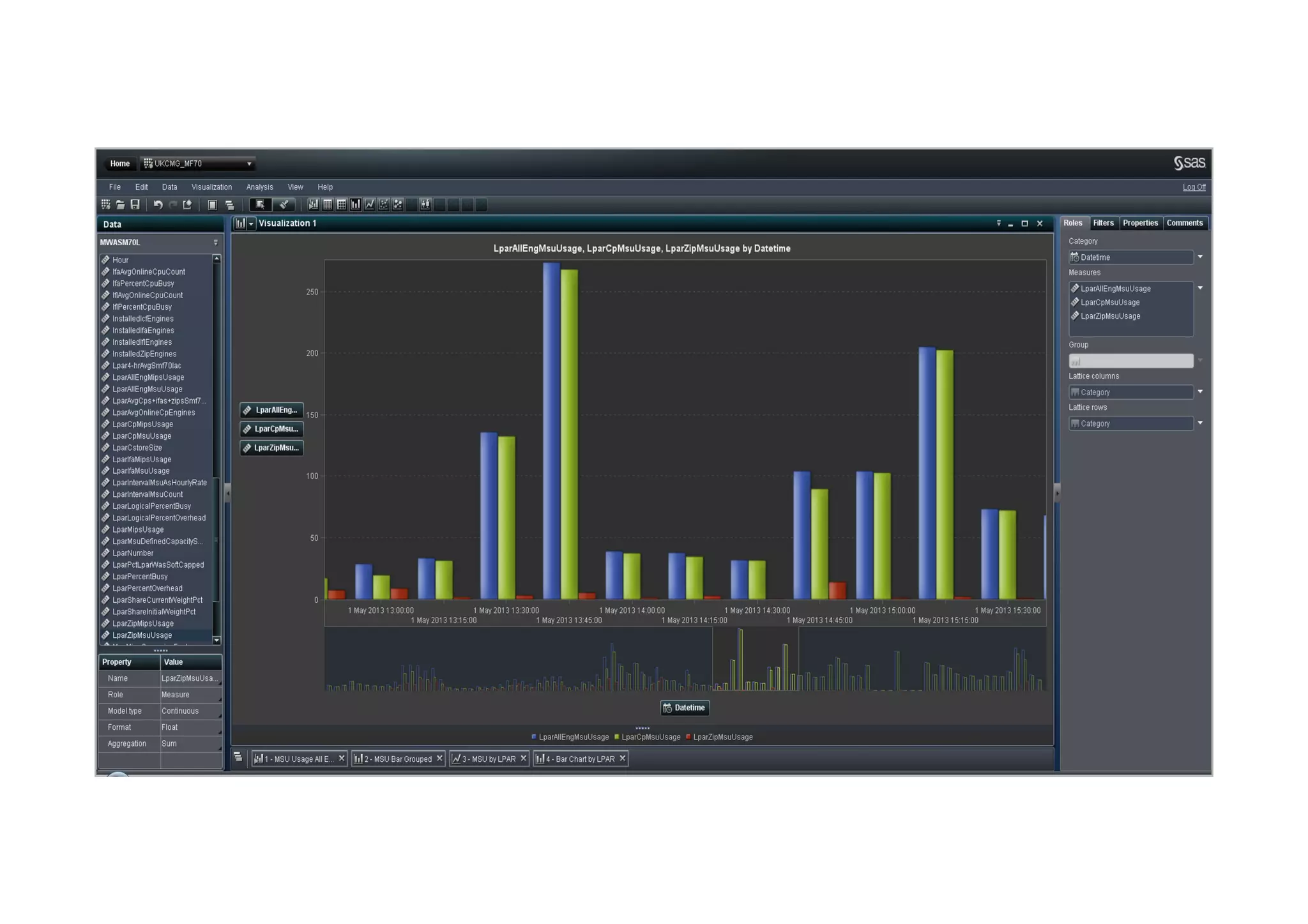
Task: Select the table visualization icon
Action: coord(328,205)
